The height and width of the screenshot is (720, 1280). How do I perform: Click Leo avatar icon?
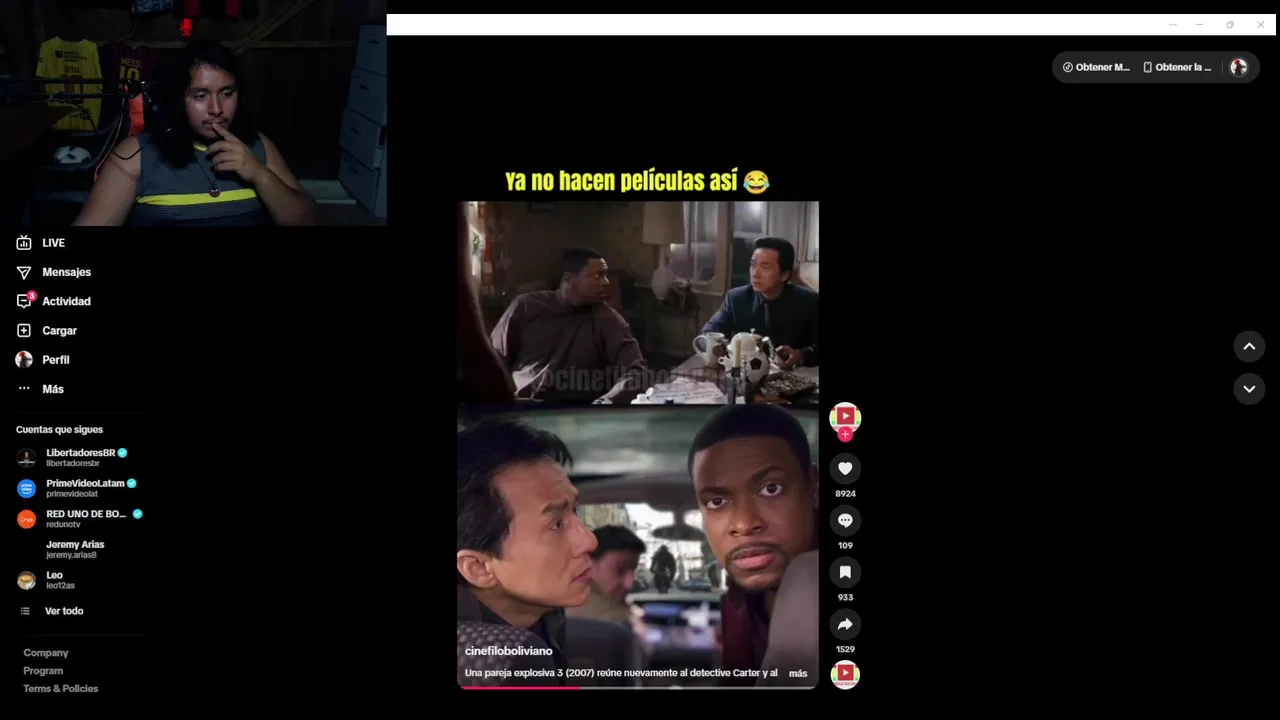click(27, 580)
